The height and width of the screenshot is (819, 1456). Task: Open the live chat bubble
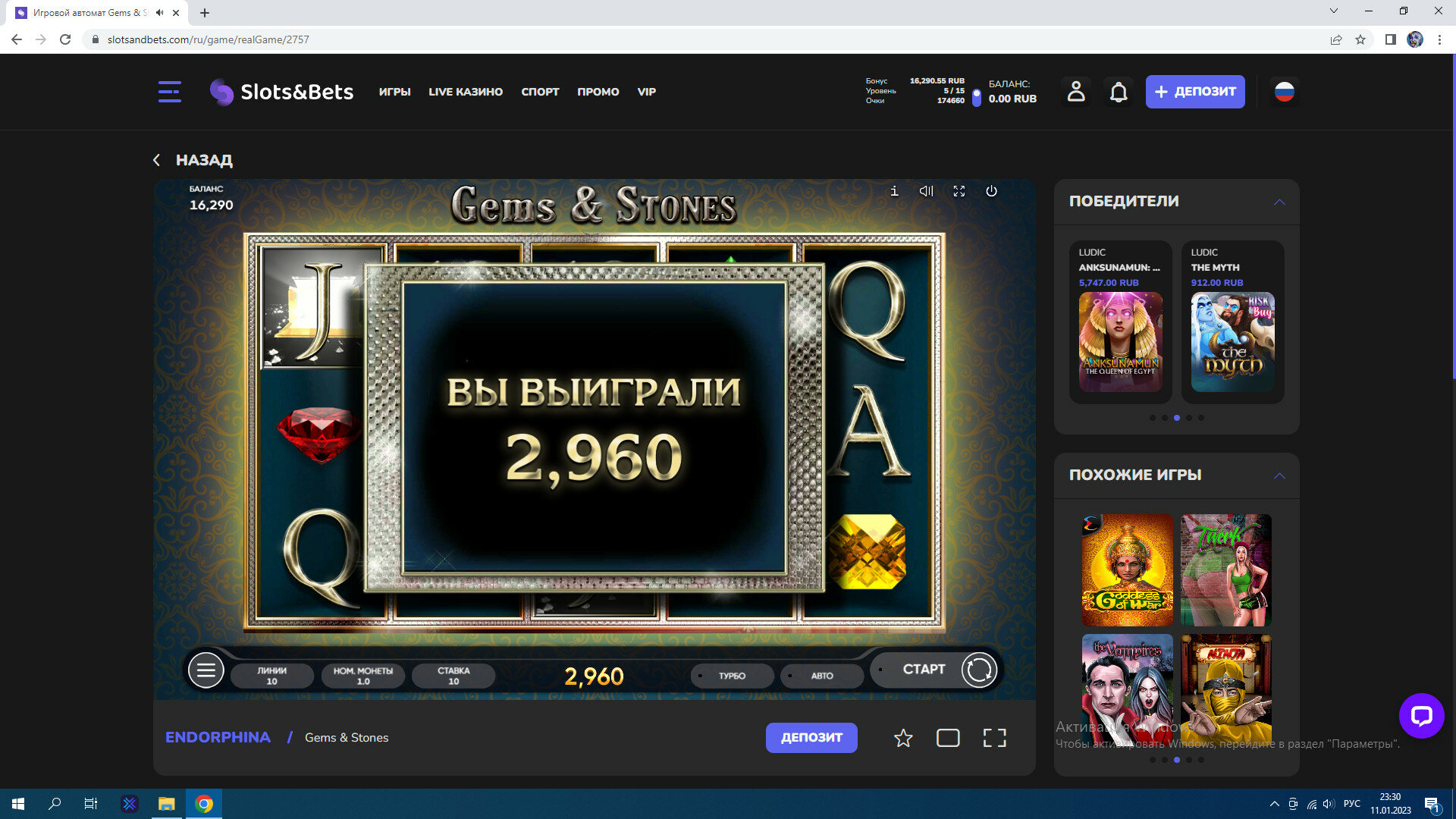click(1421, 715)
